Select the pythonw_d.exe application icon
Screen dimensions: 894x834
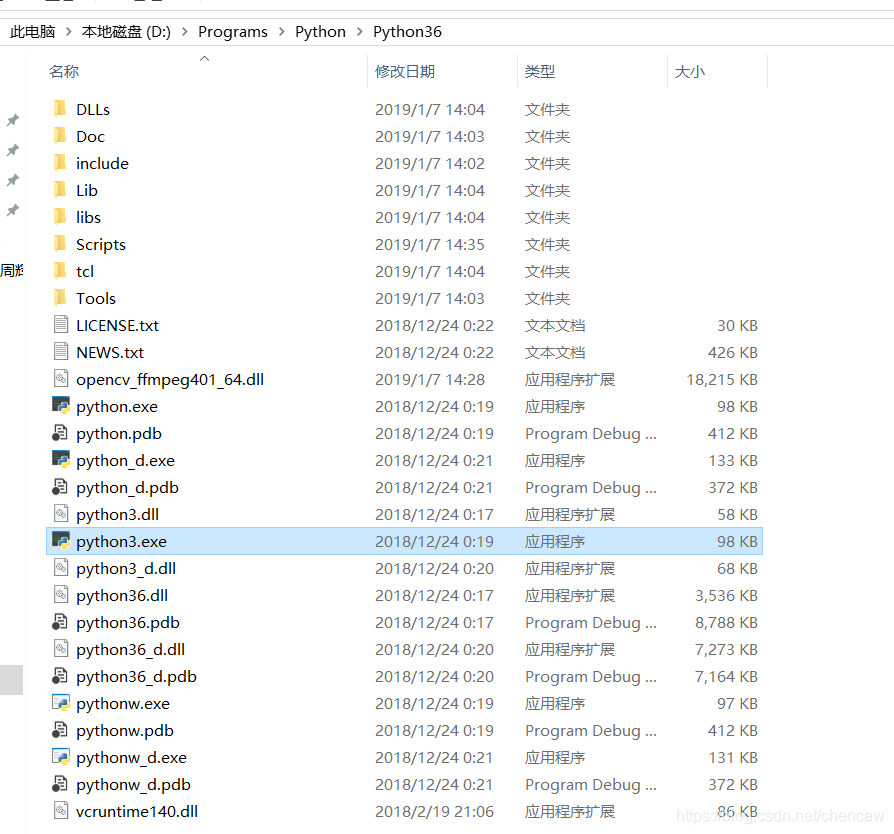point(60,757)
